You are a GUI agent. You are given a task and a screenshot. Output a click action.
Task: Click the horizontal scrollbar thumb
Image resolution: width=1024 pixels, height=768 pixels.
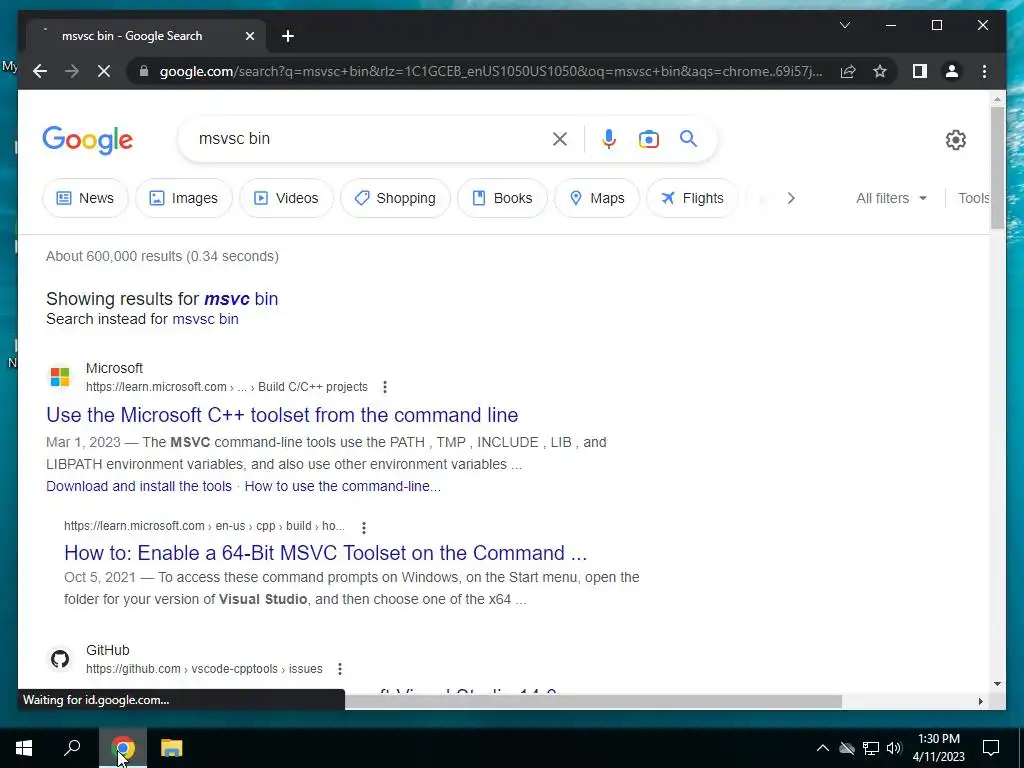[593, 701]
